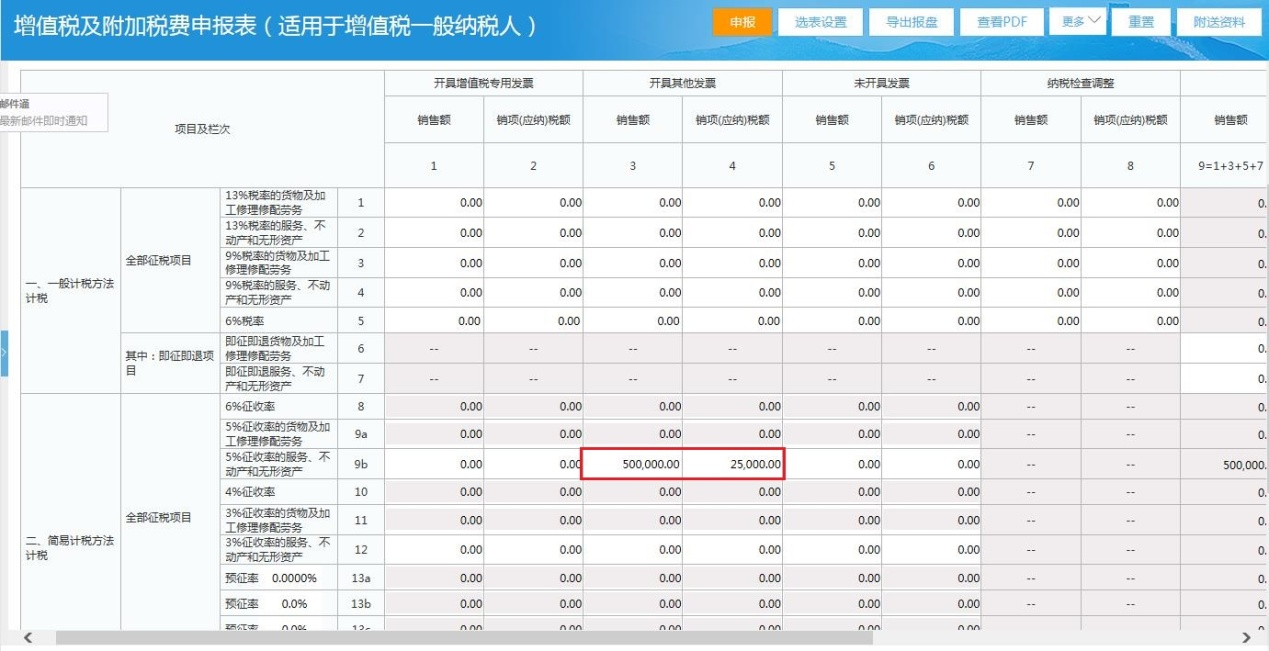Click row 12 column 3 销售额 cell
The image size is (1269, 651).
633,550
